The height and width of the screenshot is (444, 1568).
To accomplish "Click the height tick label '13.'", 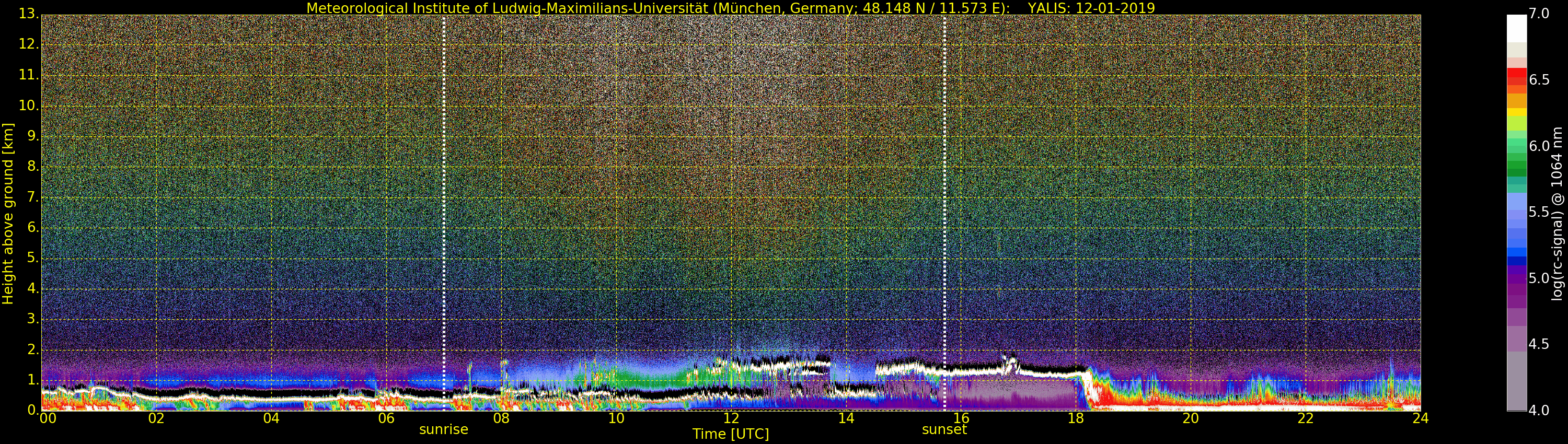I will click(x=29, y=14).
